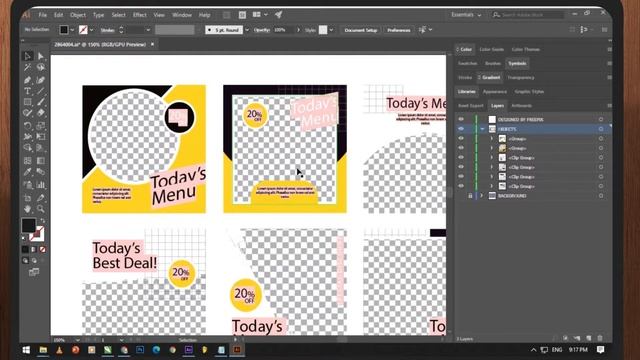Select the Rotate tool
Image resolution: width=640 pixels, height=360 pixels.
(28, 126)
